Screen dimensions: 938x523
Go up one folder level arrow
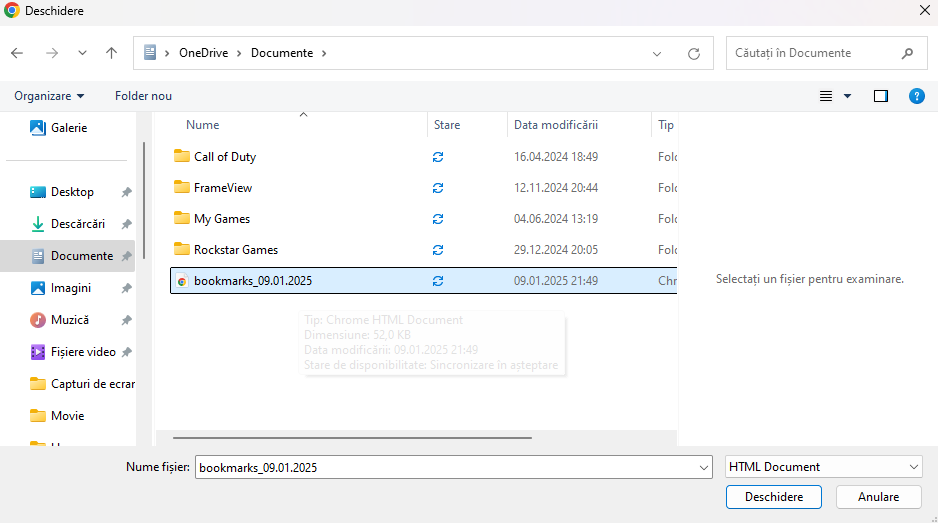tap(111, 53)
